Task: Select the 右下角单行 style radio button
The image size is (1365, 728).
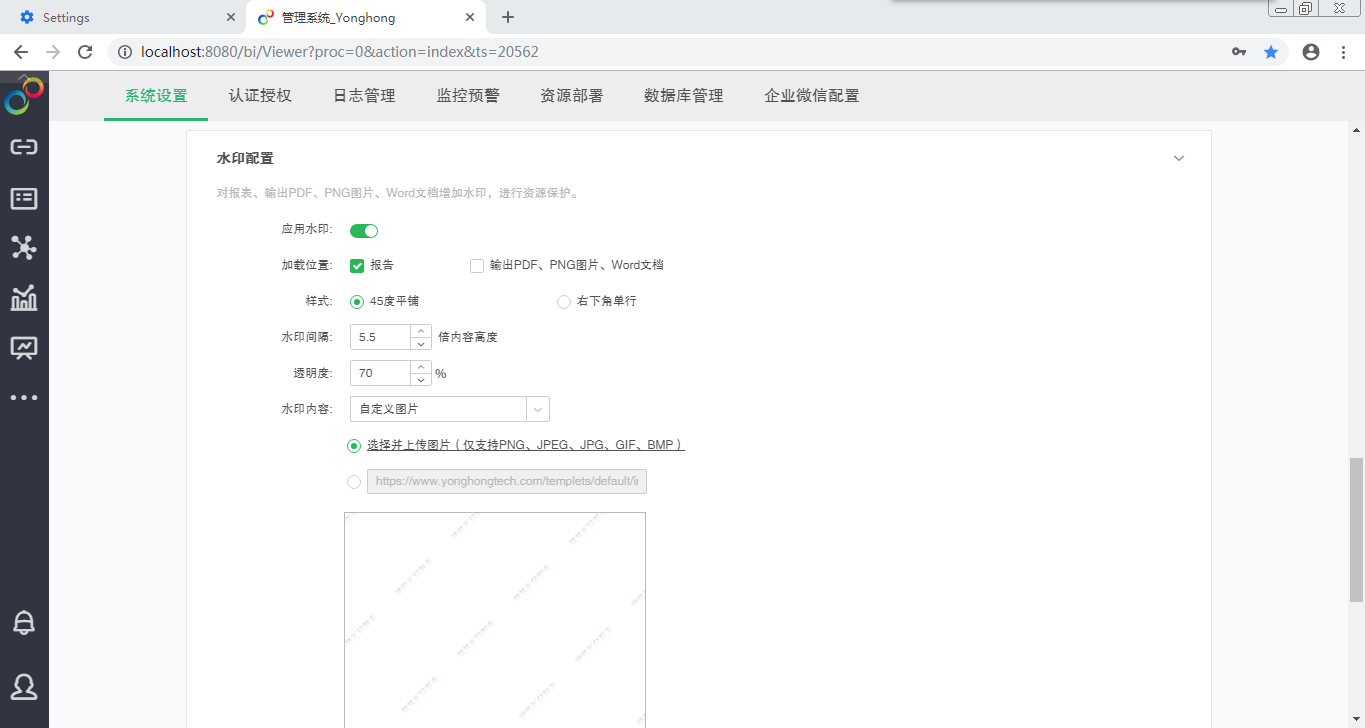Action: click(x=564, y=302)
